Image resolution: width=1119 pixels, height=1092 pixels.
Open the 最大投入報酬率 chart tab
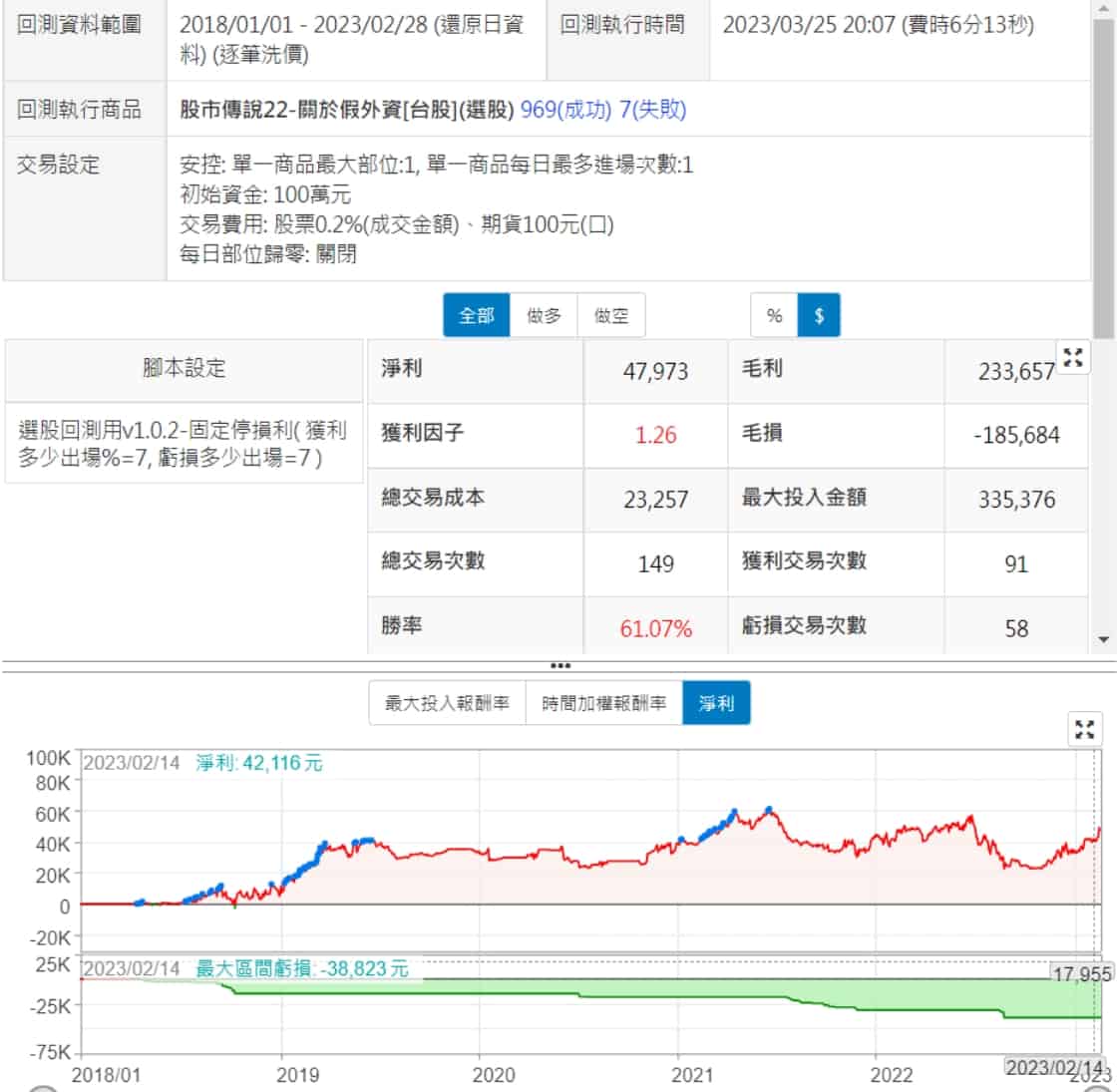point(447,703)
